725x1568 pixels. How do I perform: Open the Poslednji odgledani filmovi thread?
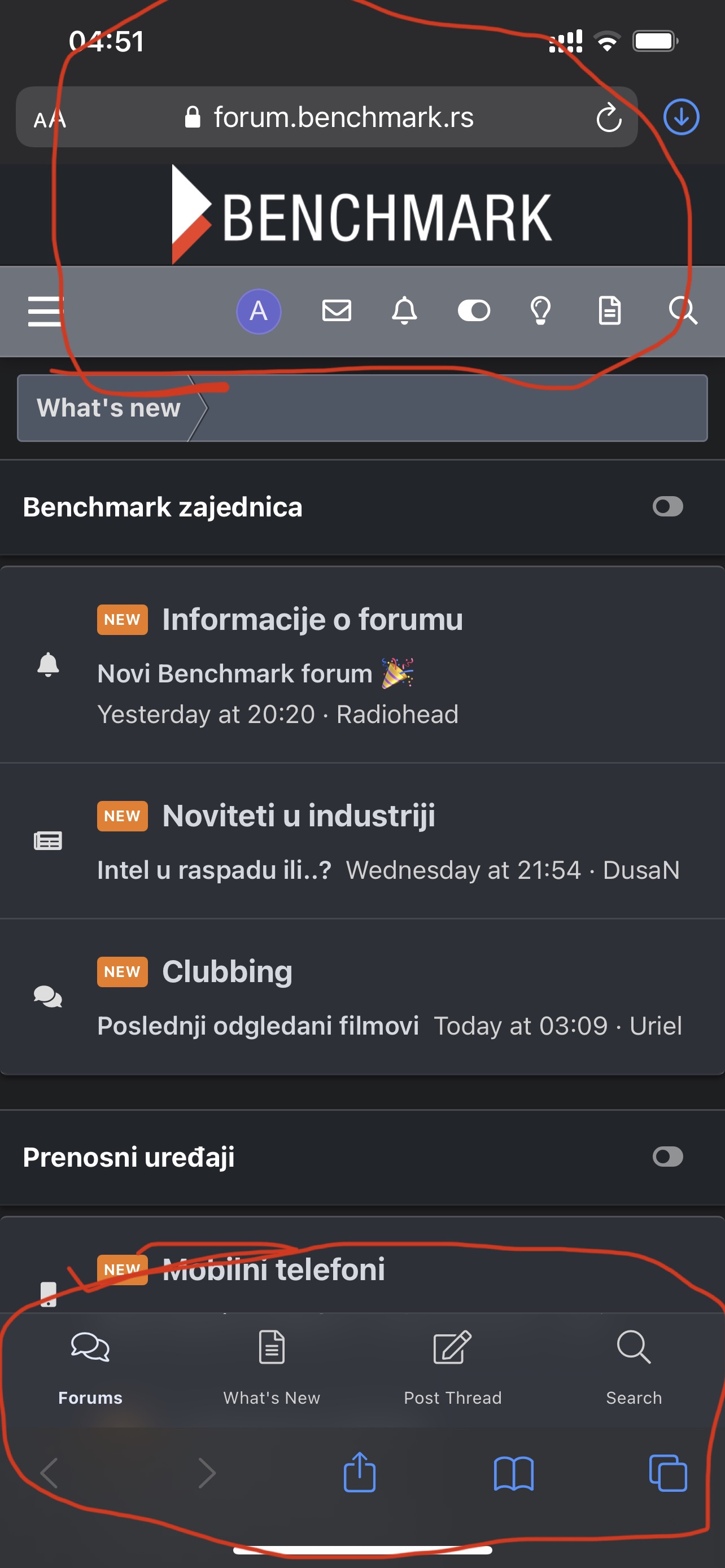tap(258, 1026)
